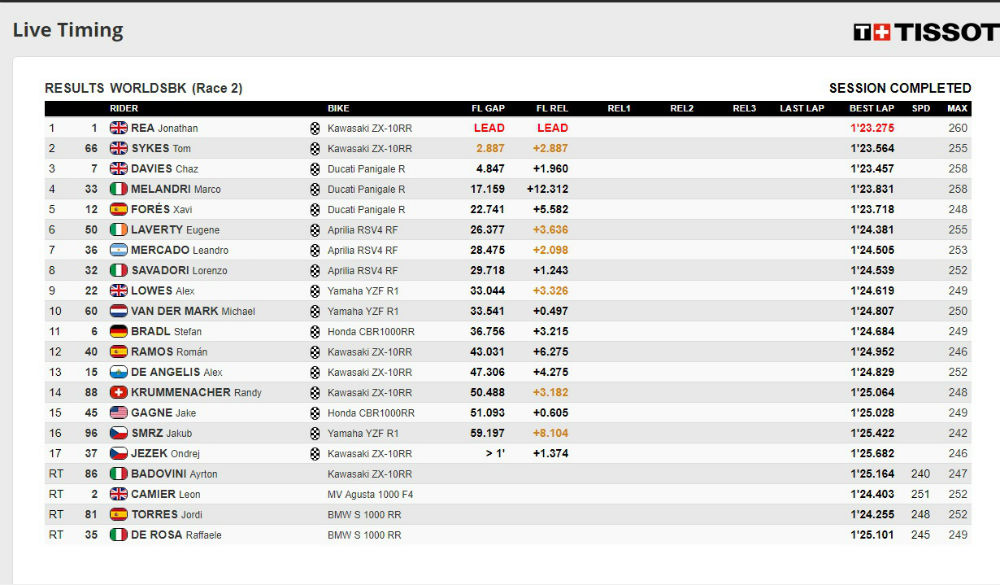Click the Tissot logo
This screenshot has height=585, width=1000.
[x=926, y=32]
